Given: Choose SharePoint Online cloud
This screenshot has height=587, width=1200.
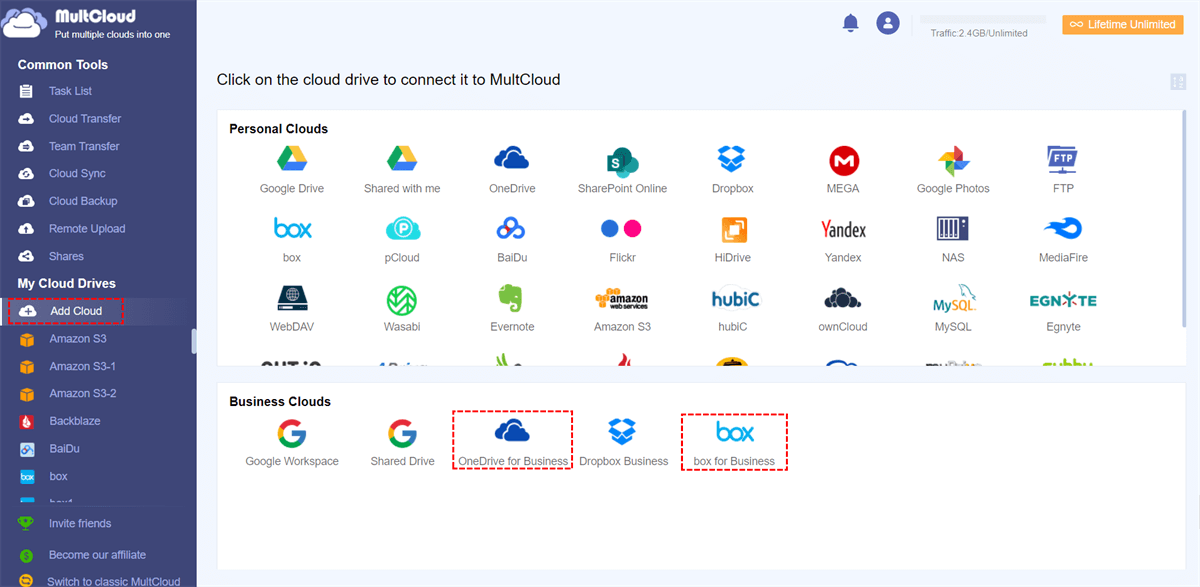Looking at the screenshot, I should 622,169.
